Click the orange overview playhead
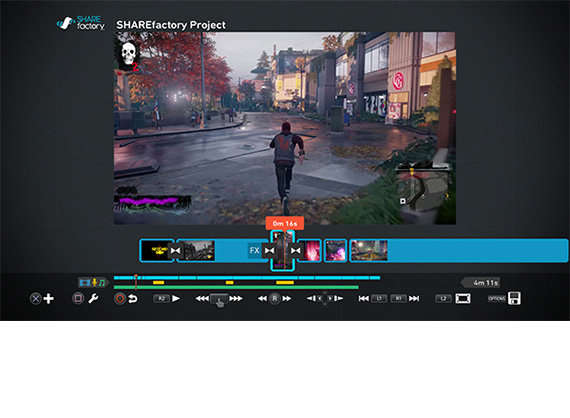Screen dimensions: 570x418 [136, 281]
